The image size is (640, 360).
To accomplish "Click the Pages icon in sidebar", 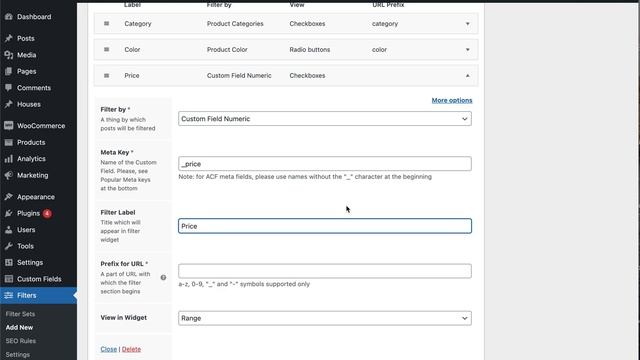I will (9, 71).
